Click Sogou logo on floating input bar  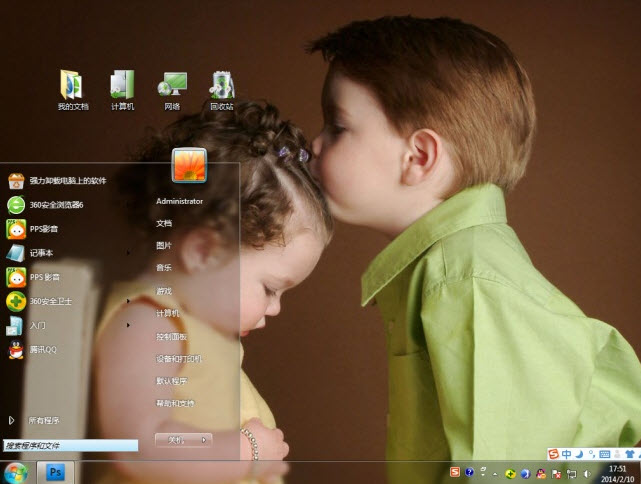[x=553, y=454]
